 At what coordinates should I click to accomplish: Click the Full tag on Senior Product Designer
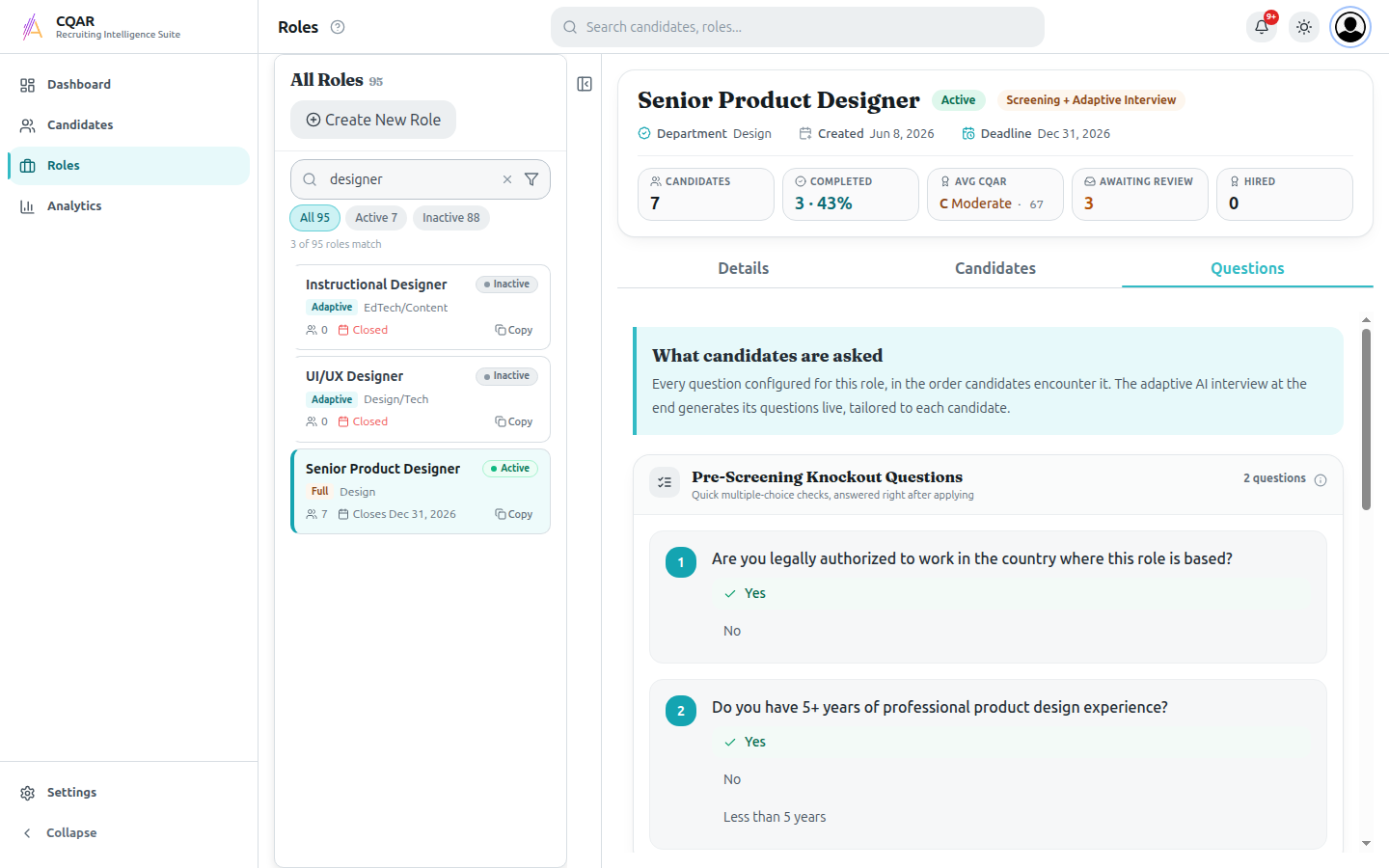click(319, 492)
